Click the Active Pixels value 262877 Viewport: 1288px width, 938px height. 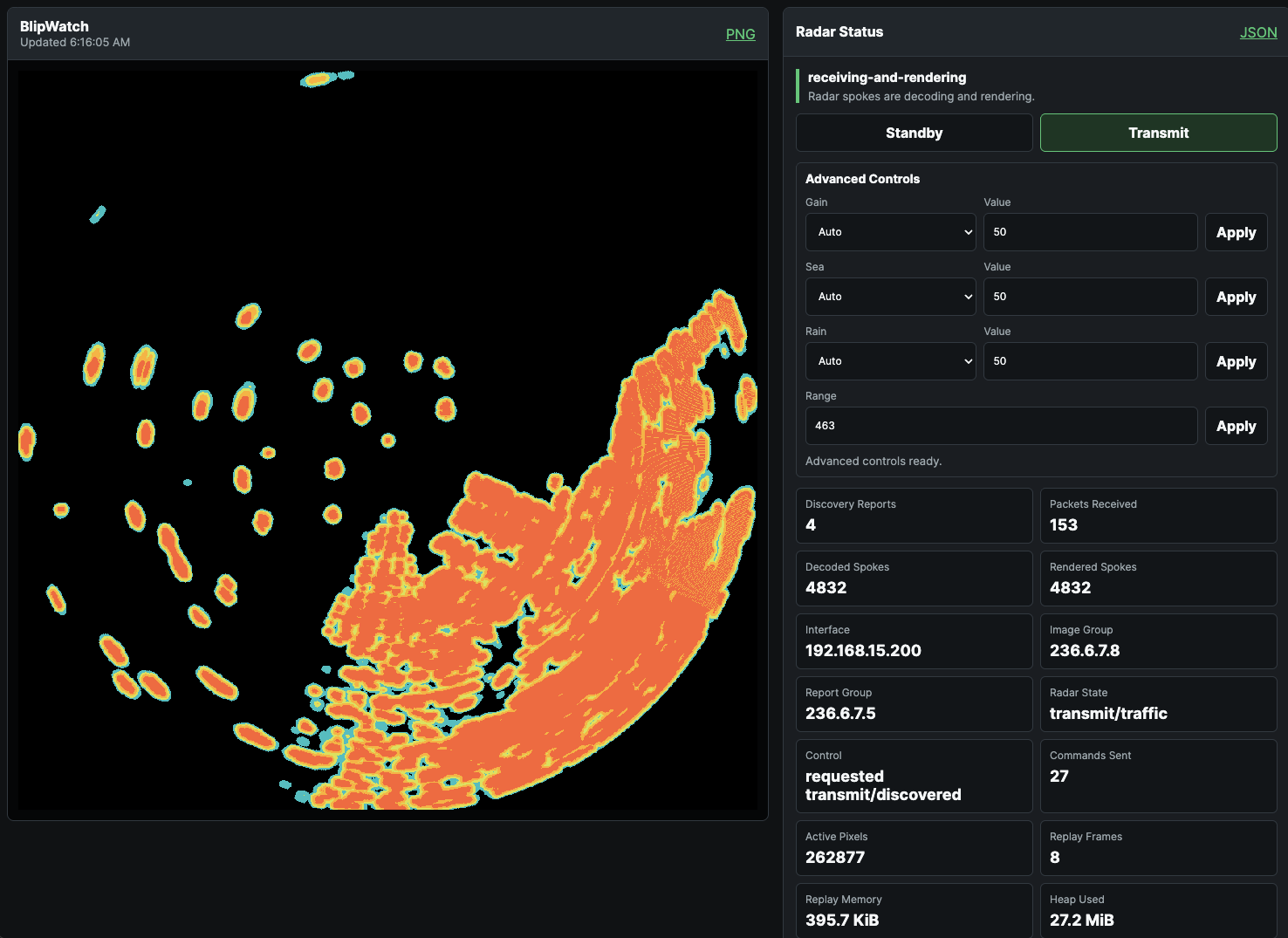click(835, 857)
